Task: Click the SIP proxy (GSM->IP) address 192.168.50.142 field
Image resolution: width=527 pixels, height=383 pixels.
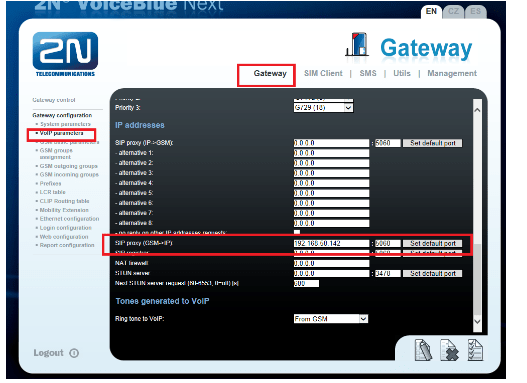Action: 331,243
